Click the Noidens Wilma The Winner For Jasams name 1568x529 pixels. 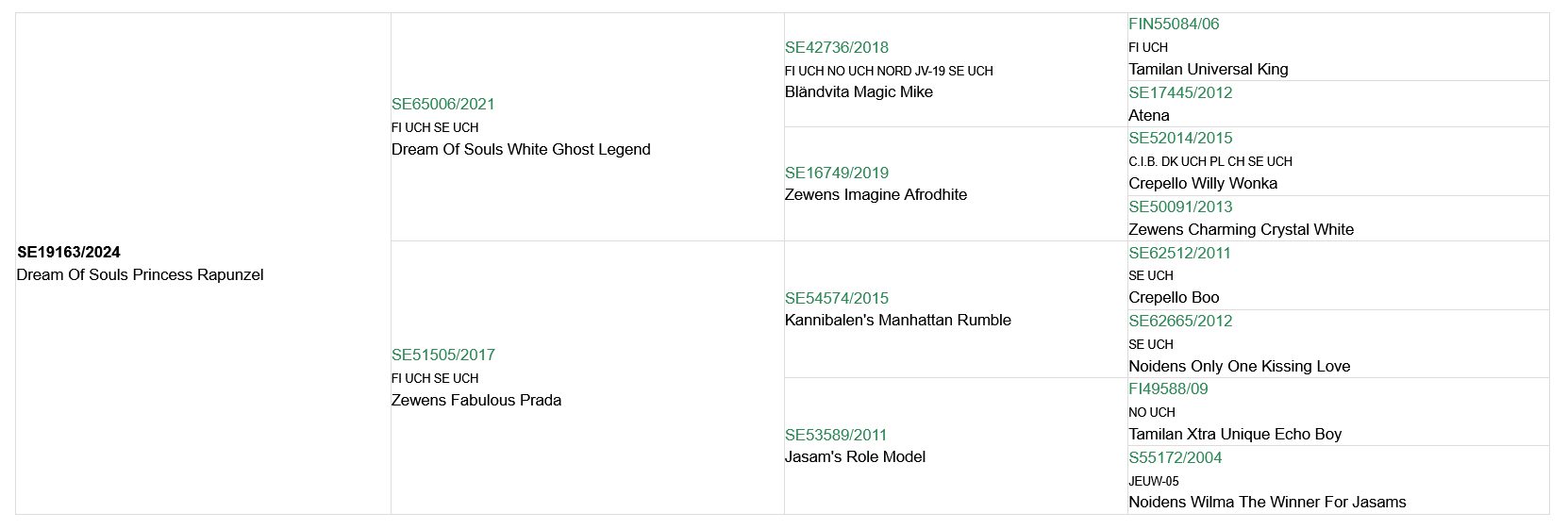1266,503
